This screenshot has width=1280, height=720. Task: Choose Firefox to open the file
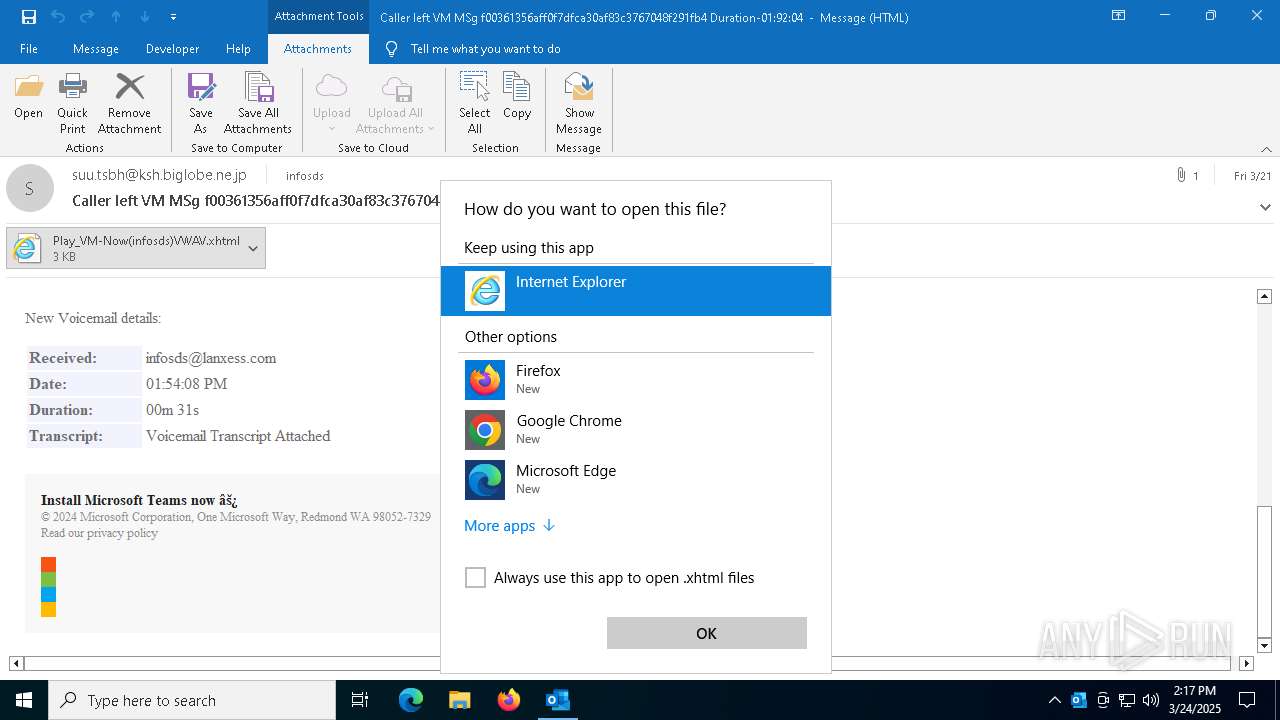click(x=636, y=380)
